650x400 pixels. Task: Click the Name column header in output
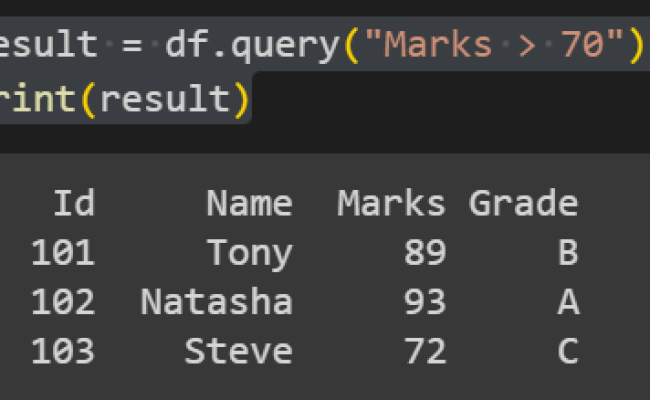pyautogui.click(x=250, y=203)
